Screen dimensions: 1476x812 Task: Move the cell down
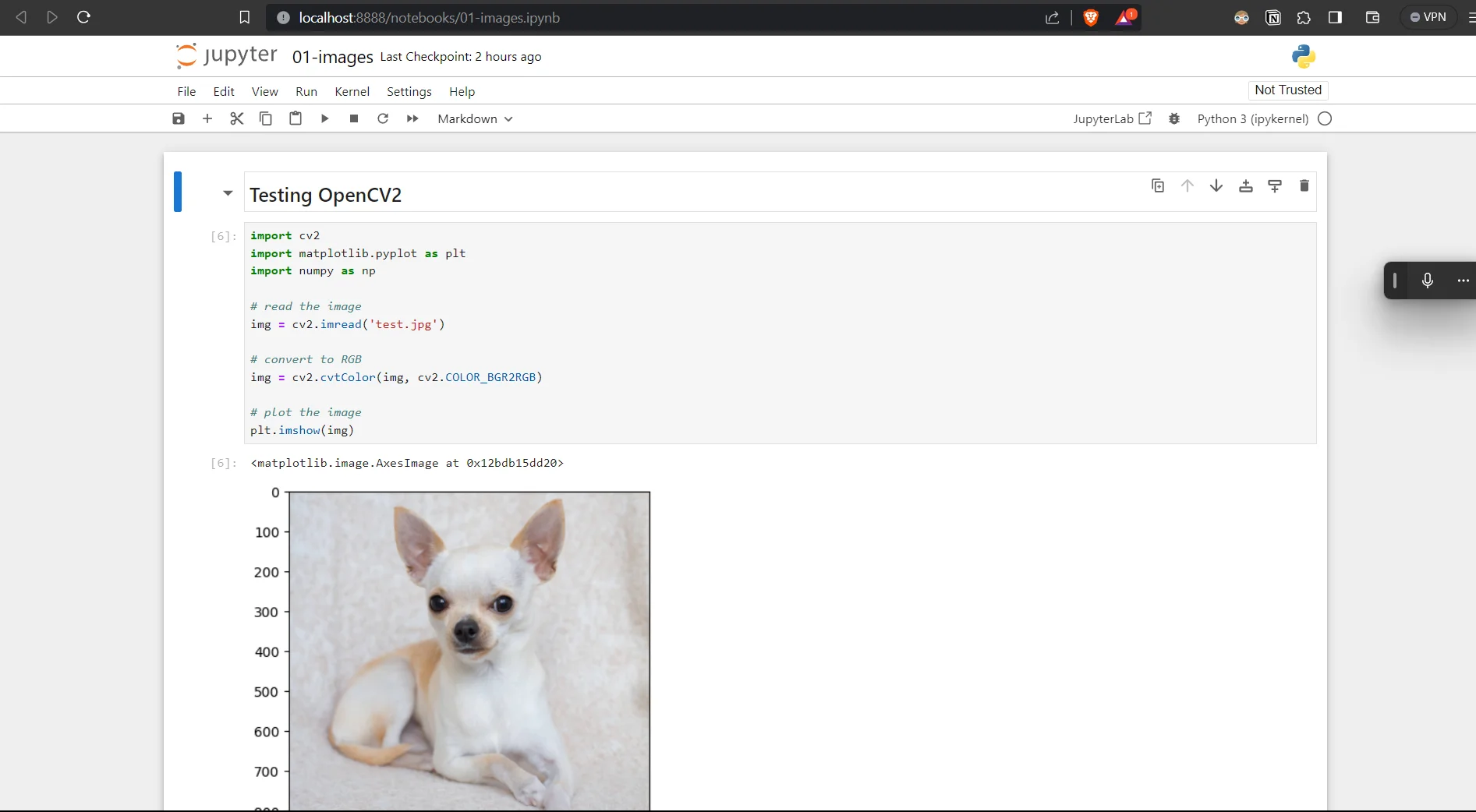[x=1216, y=185]
